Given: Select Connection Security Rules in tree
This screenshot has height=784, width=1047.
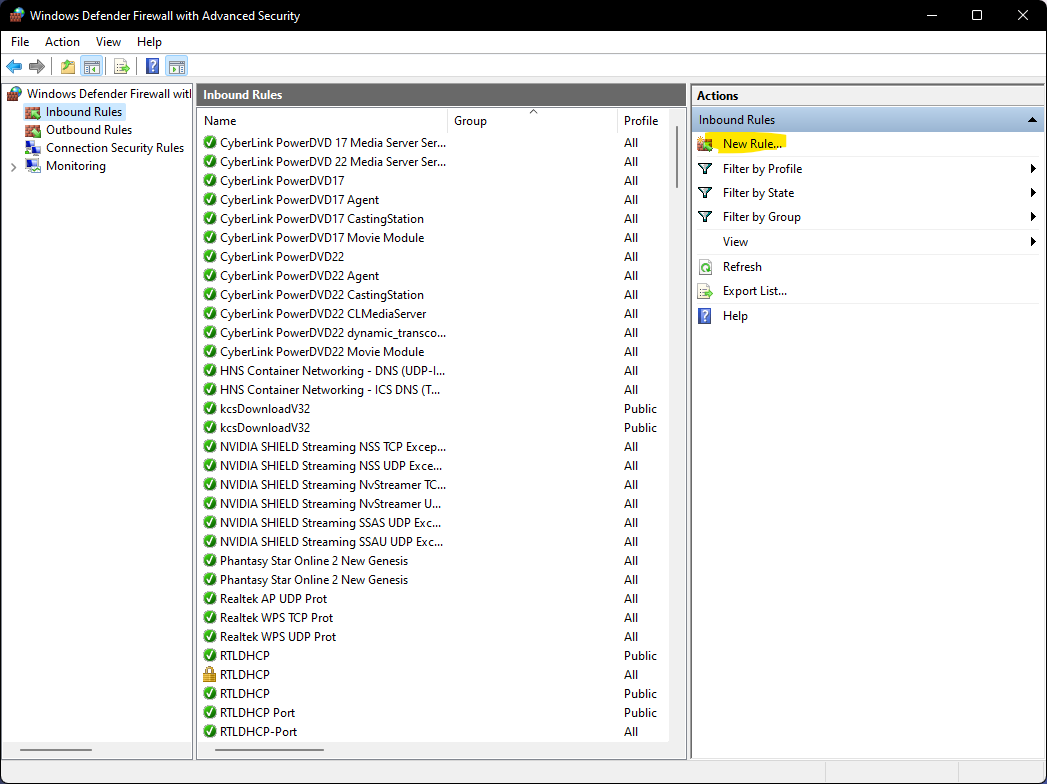Looking at the screenshot, I should (x=115, y=148).
